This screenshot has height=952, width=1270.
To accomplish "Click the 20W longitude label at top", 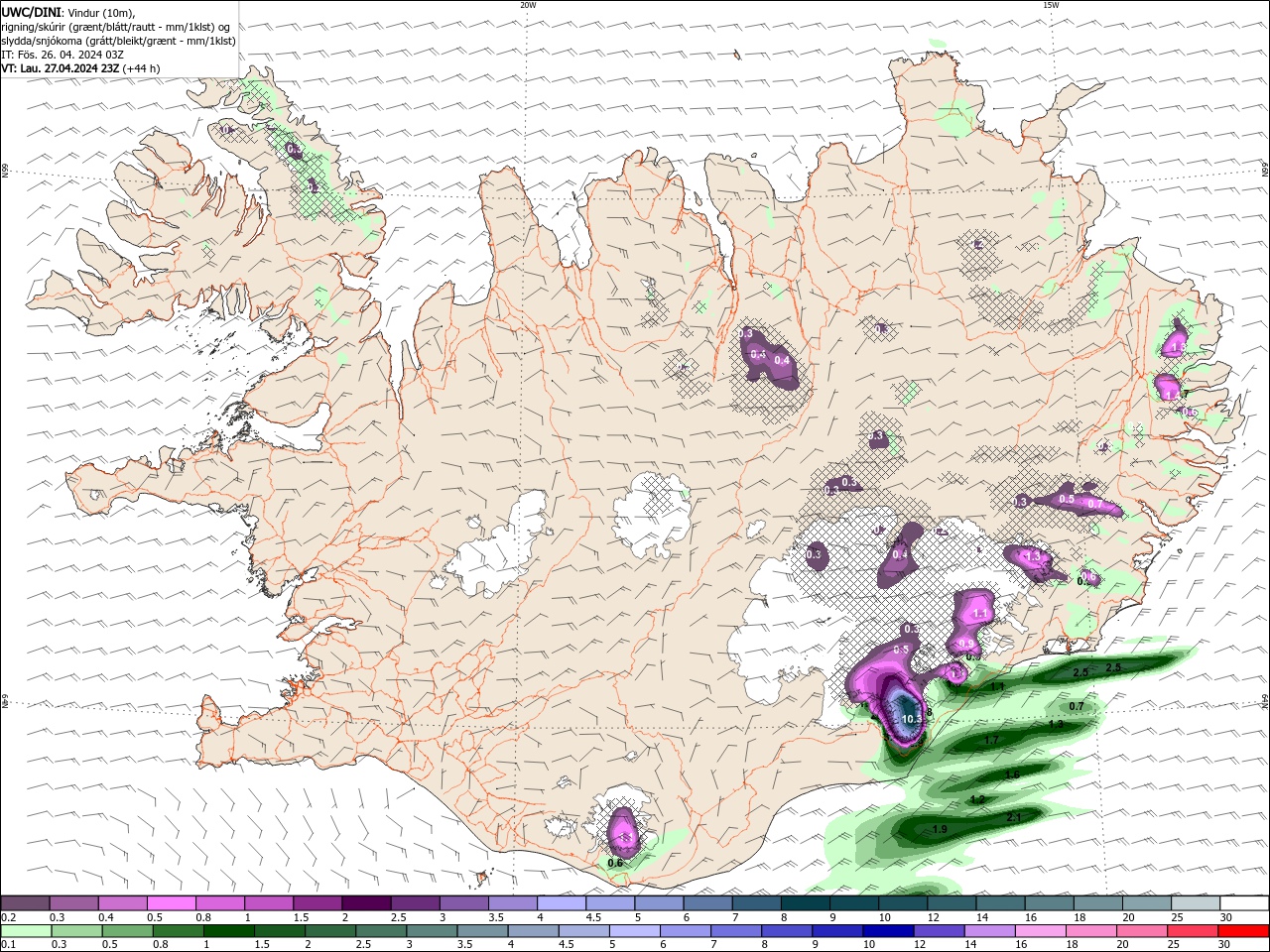I will point(528,5).
